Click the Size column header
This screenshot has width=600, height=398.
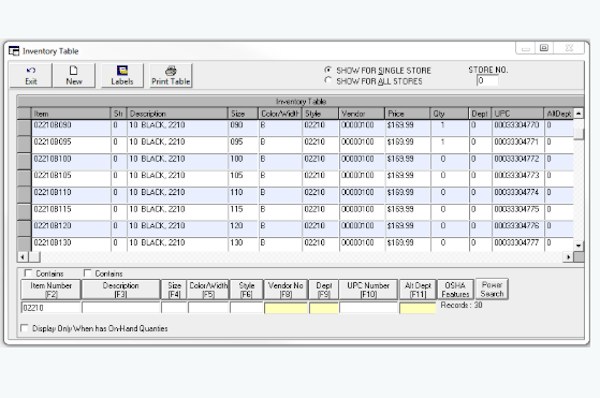243,114
